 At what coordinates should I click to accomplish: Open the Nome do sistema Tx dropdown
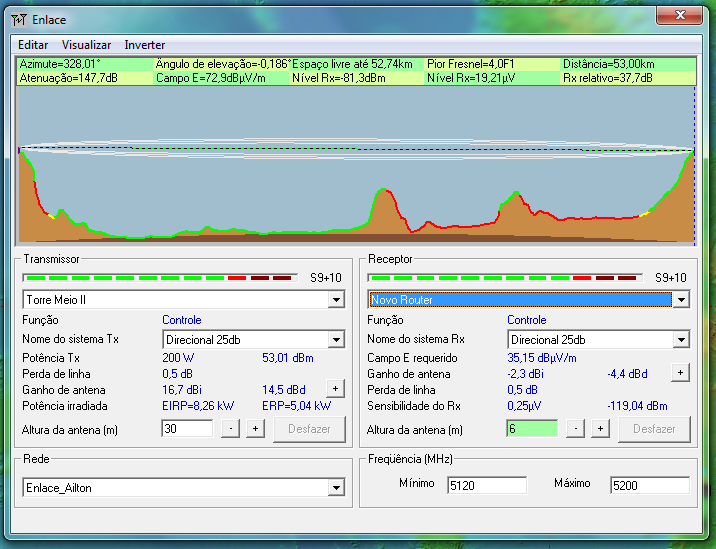tap(336, 340)
